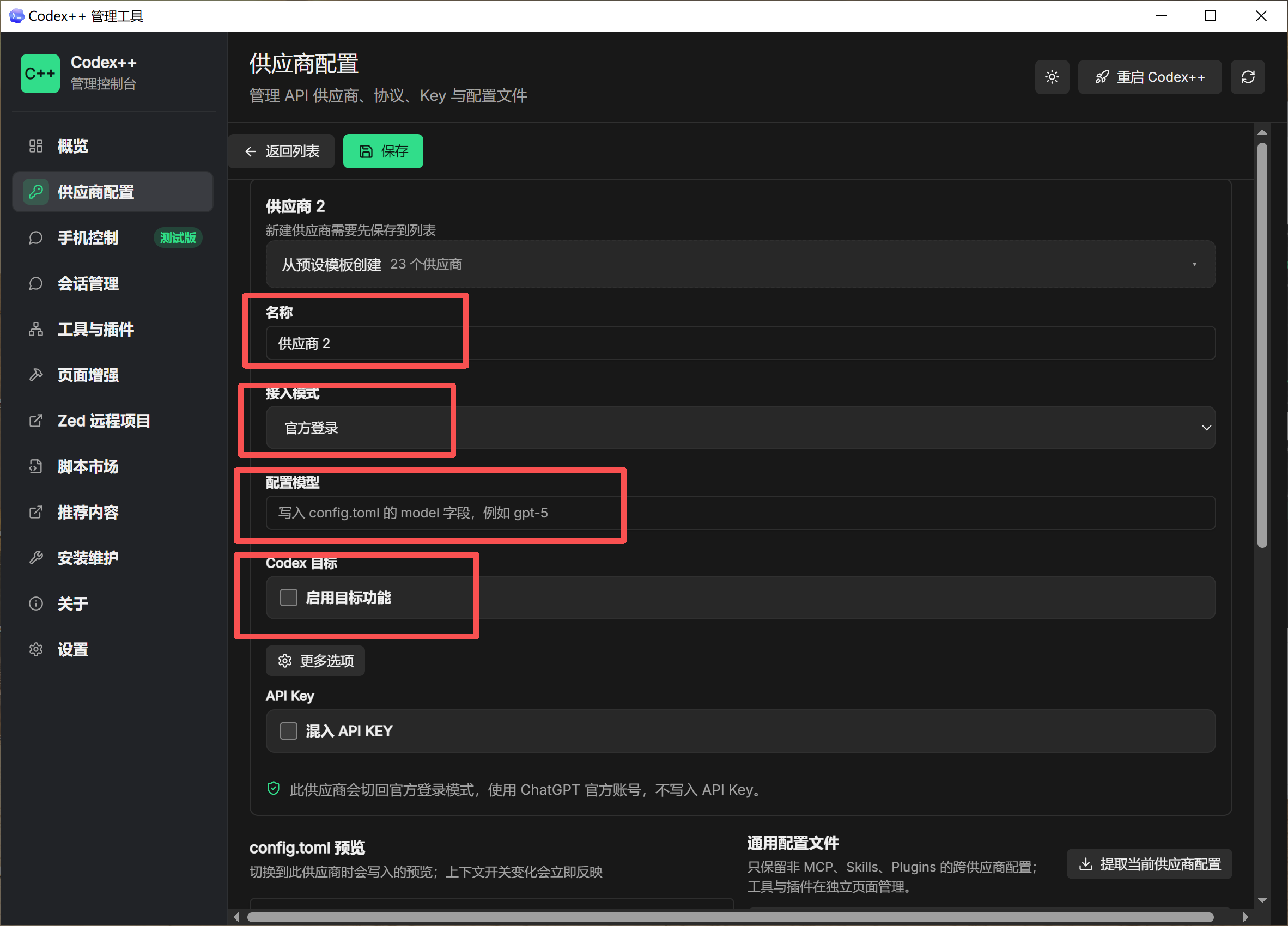Viewport: 1288px width, 926px height.
Task: Click the key icon beside 供应商配置
Action: tap(36, 192)
